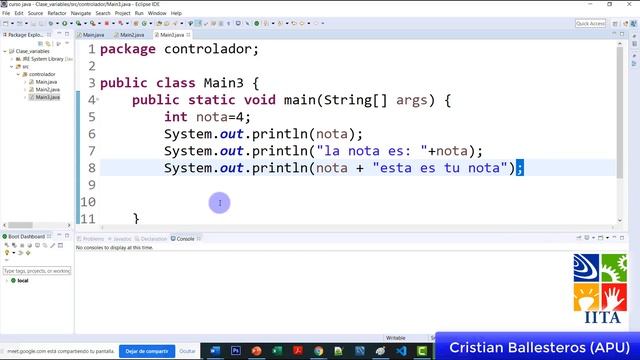The width and height of the screenshot is (640, 360).
Task: Open the lightbulb dropdown arrow in Boot Dashboard
Action: [x=13, y=253]
